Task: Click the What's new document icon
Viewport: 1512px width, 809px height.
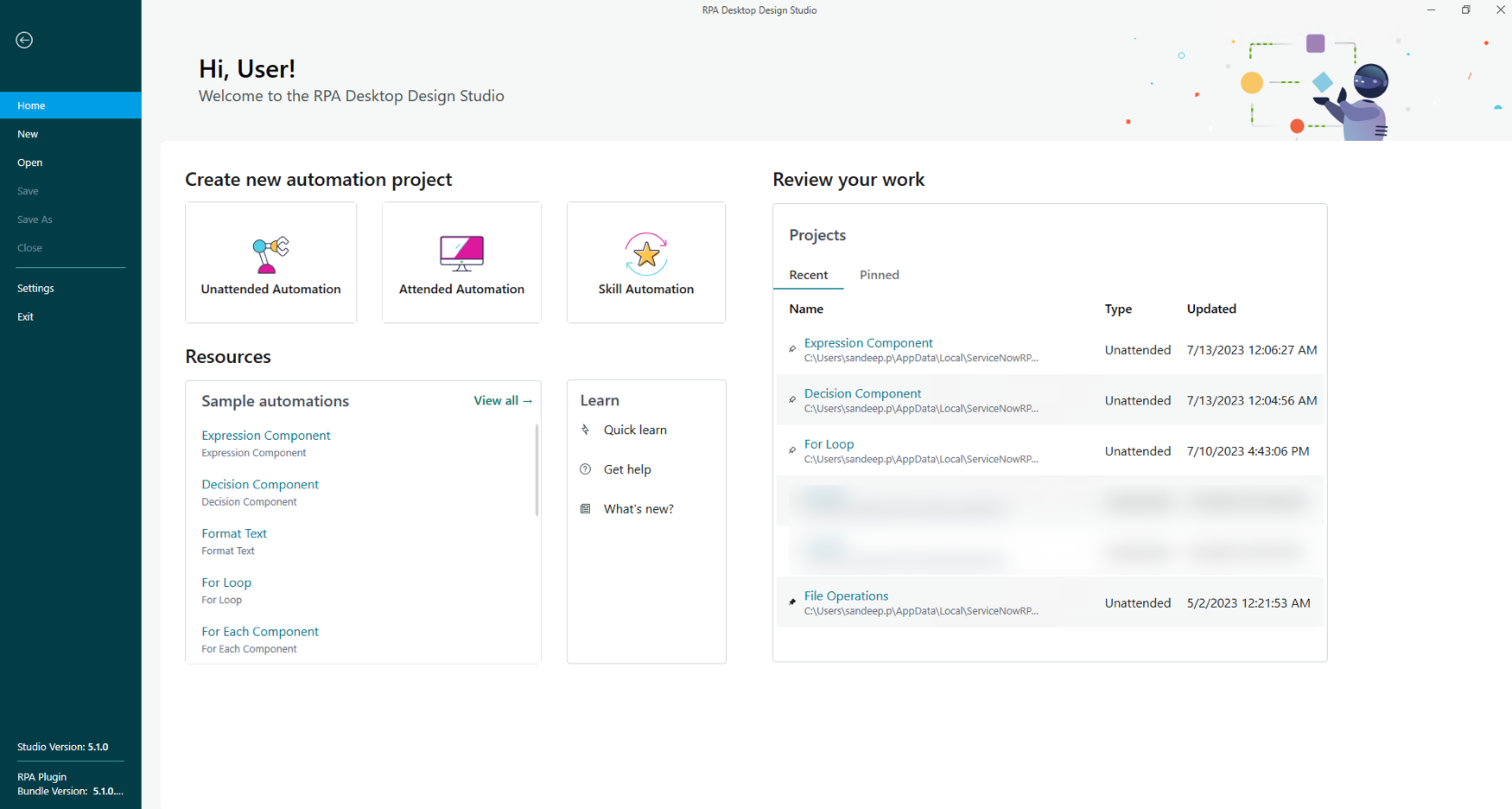Action: click(586, 509)
